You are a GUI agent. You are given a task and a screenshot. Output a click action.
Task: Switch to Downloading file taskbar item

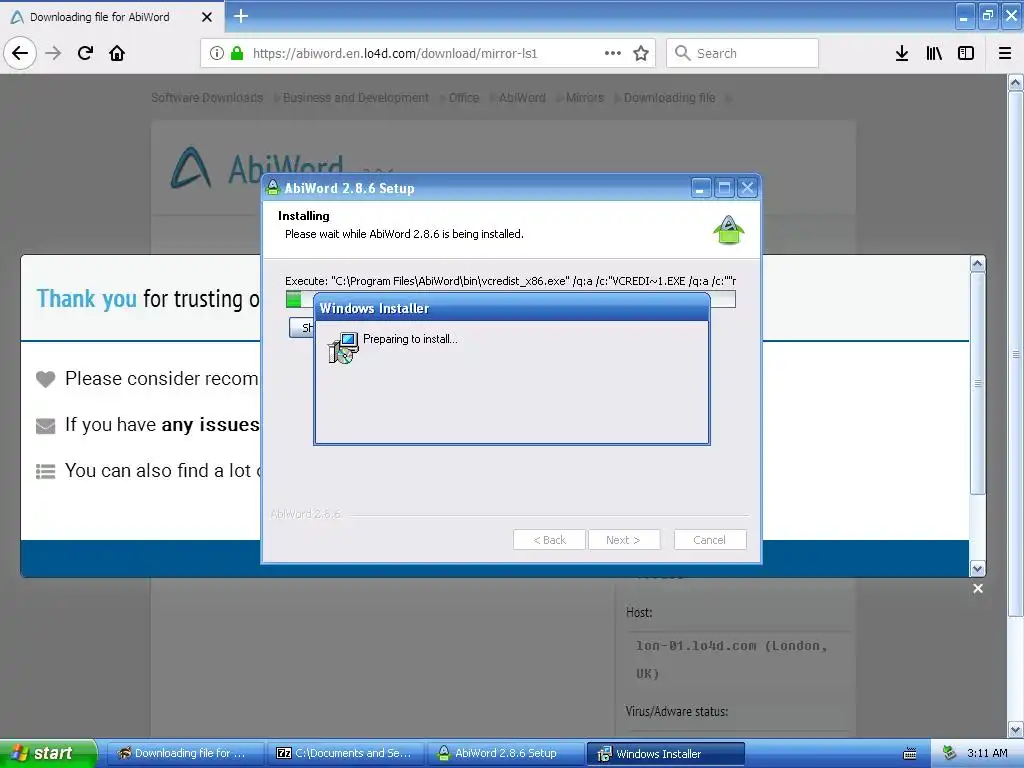[x=185, y=753]
